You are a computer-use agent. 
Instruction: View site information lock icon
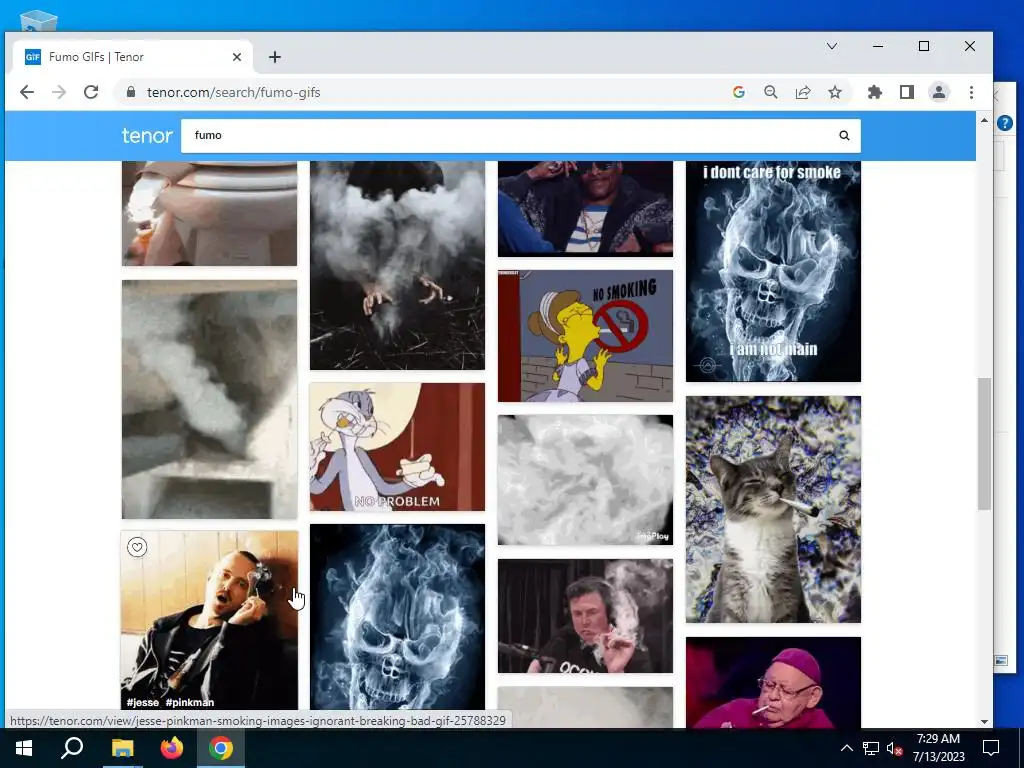click(x=131, y=92)
